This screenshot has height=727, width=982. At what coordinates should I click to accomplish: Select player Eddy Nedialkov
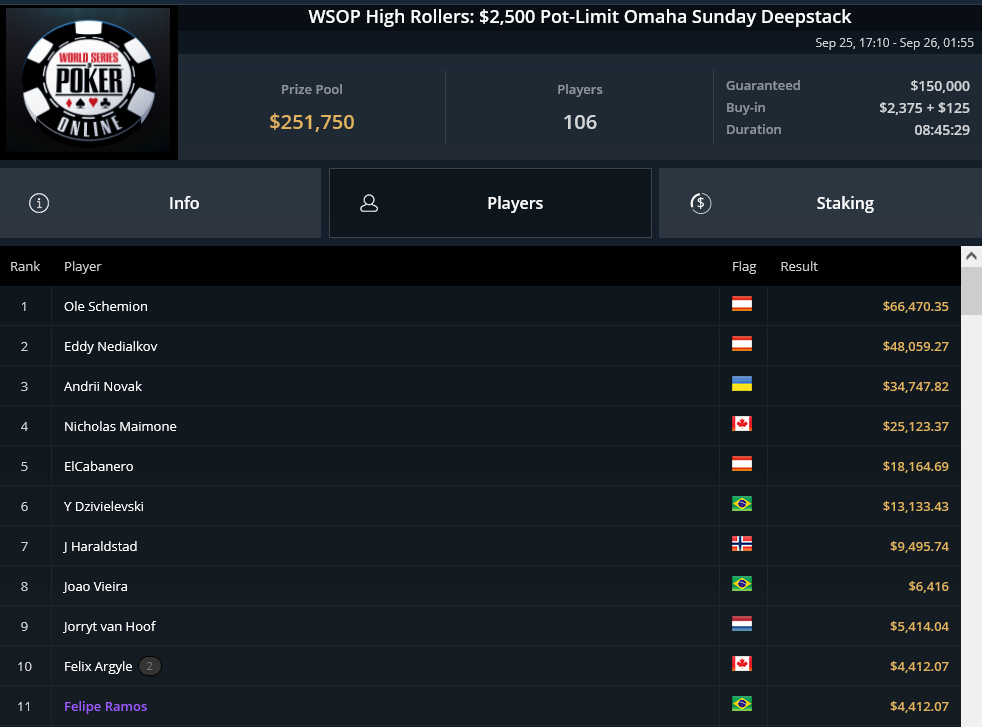(110, 346)
